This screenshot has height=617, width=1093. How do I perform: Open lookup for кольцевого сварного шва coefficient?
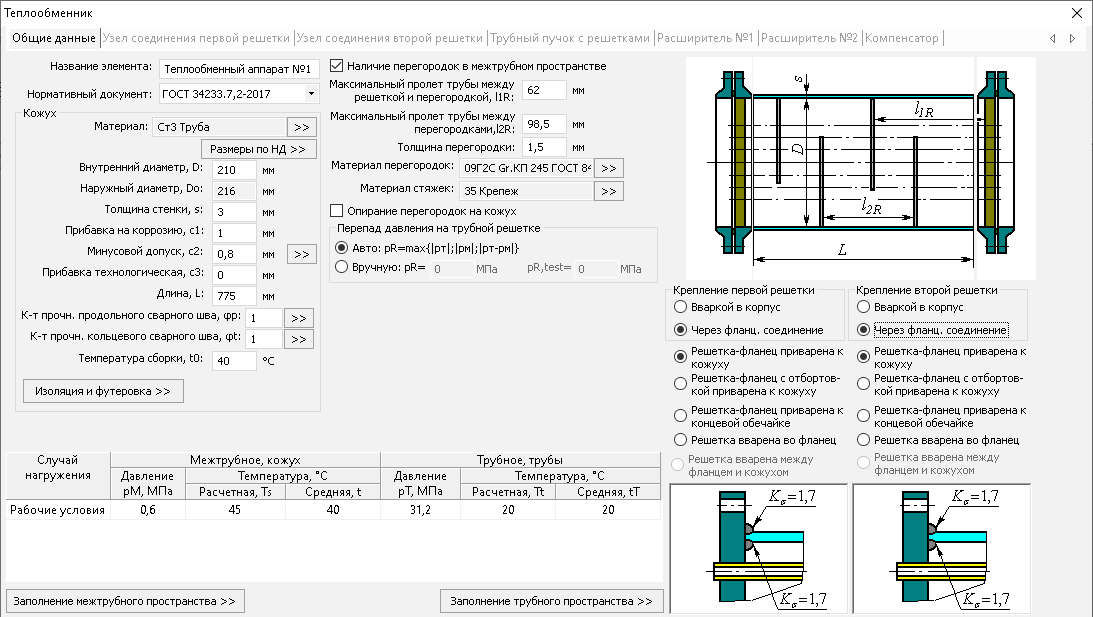299,339
